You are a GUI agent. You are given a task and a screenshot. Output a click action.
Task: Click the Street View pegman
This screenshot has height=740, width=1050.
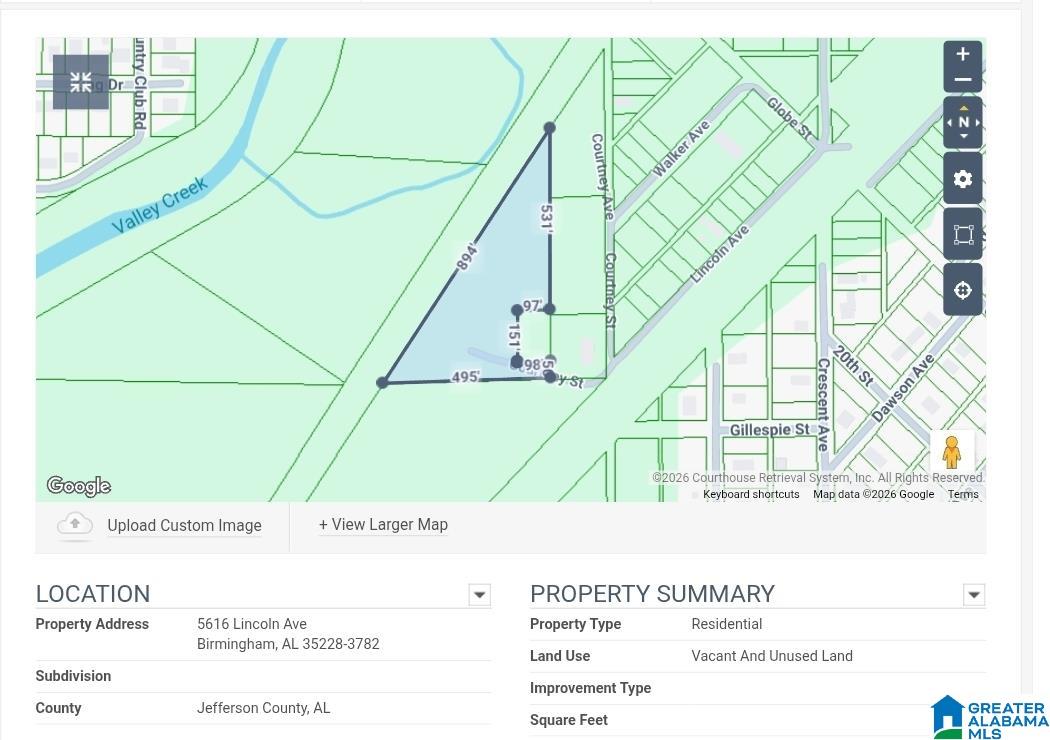tap(951, 452)
